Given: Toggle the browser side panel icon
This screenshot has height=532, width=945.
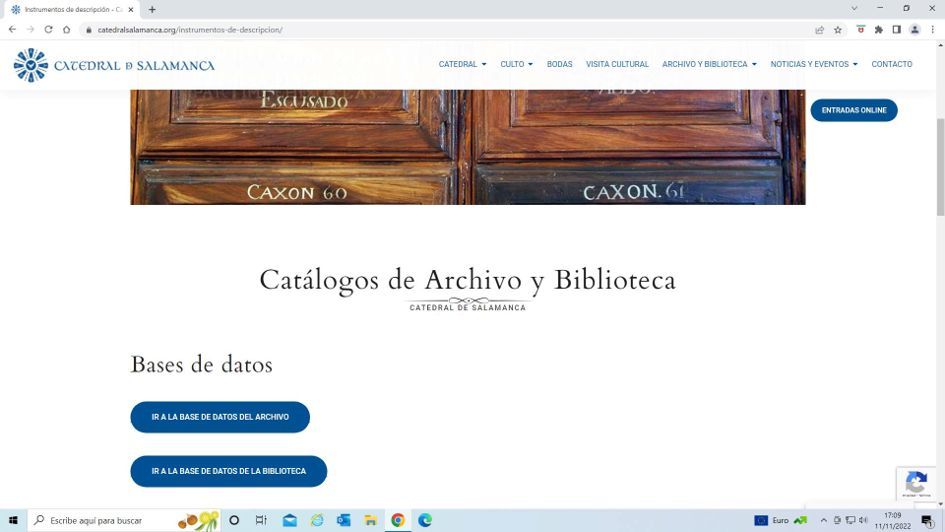Looking at the screenshot, I should coord(896,30).
